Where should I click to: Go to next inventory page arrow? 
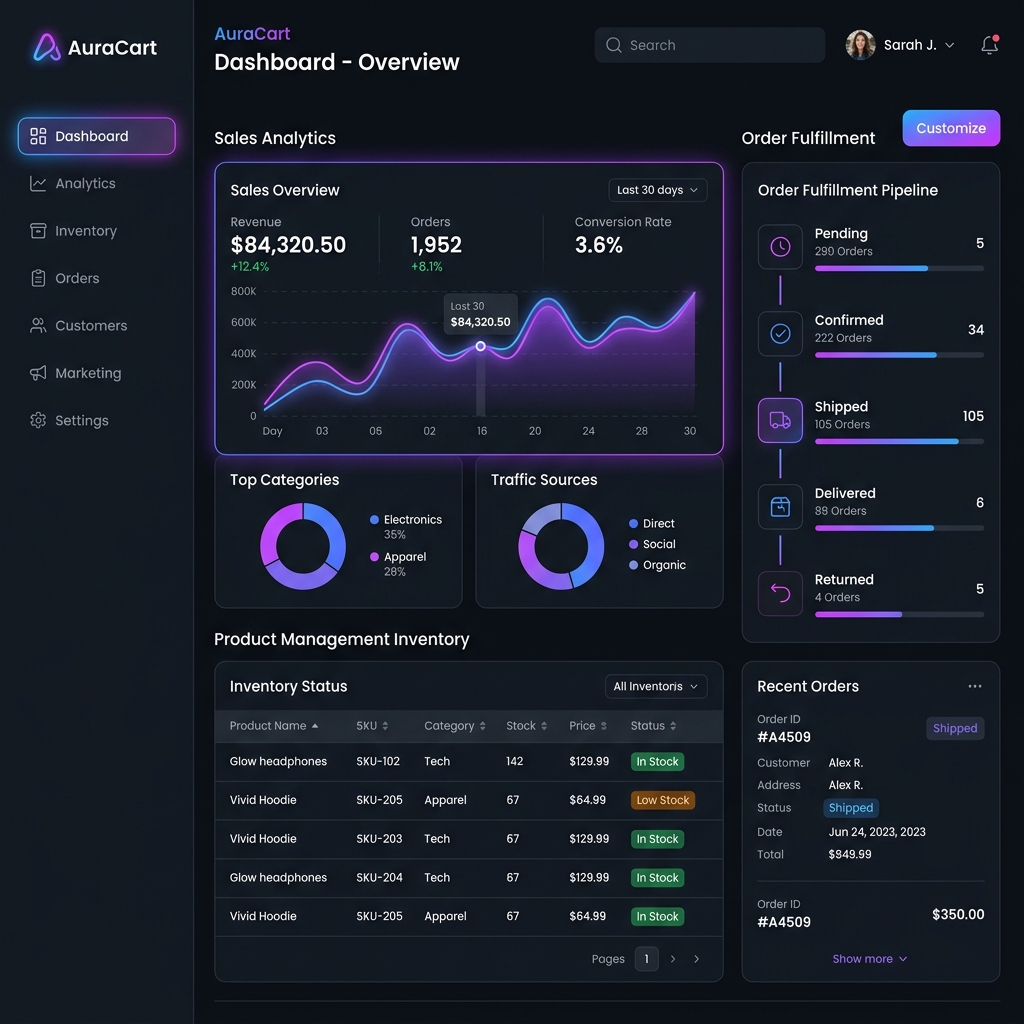pyautogui.click(x=673, y=959)
